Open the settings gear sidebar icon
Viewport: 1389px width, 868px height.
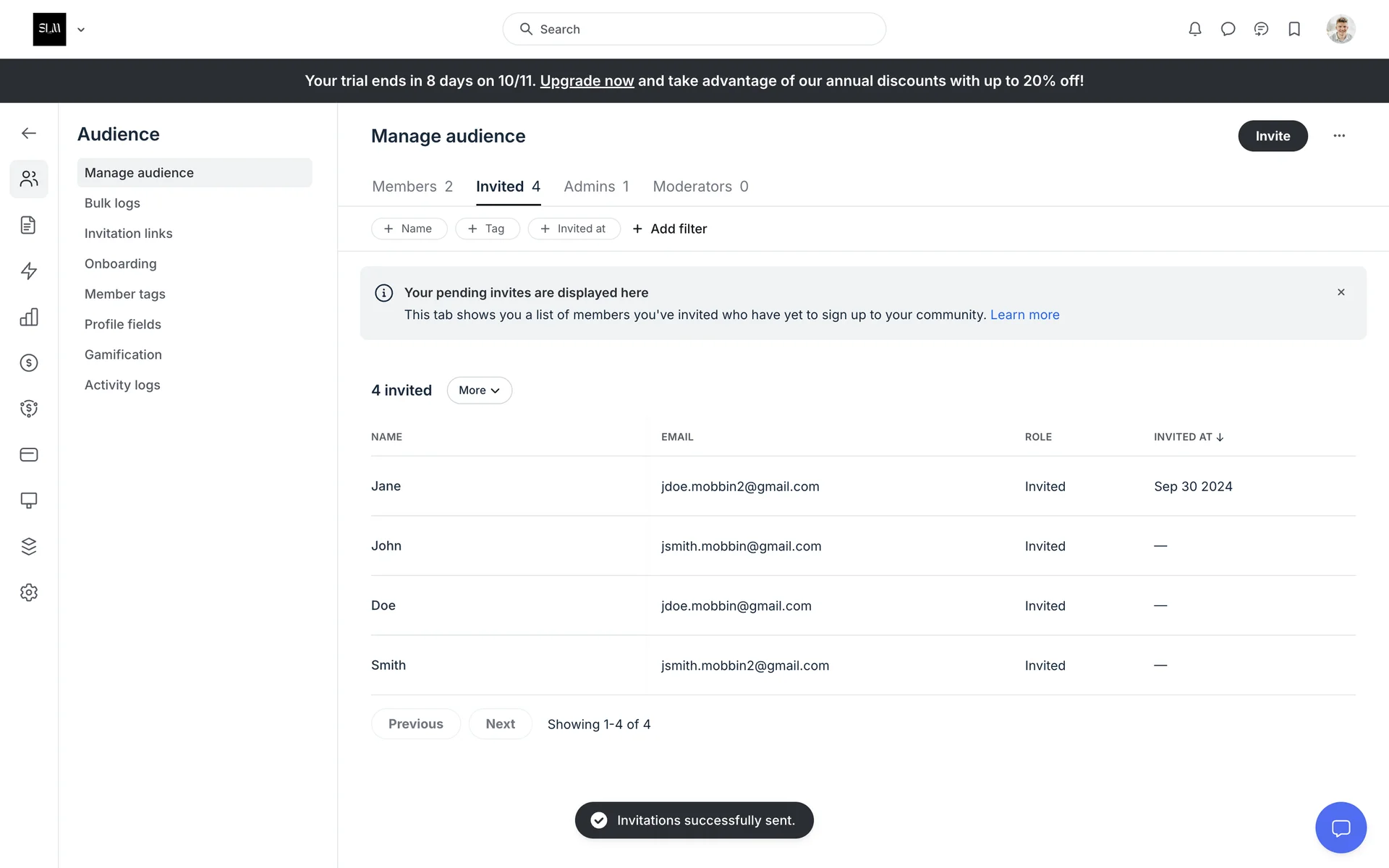[29, 592]
